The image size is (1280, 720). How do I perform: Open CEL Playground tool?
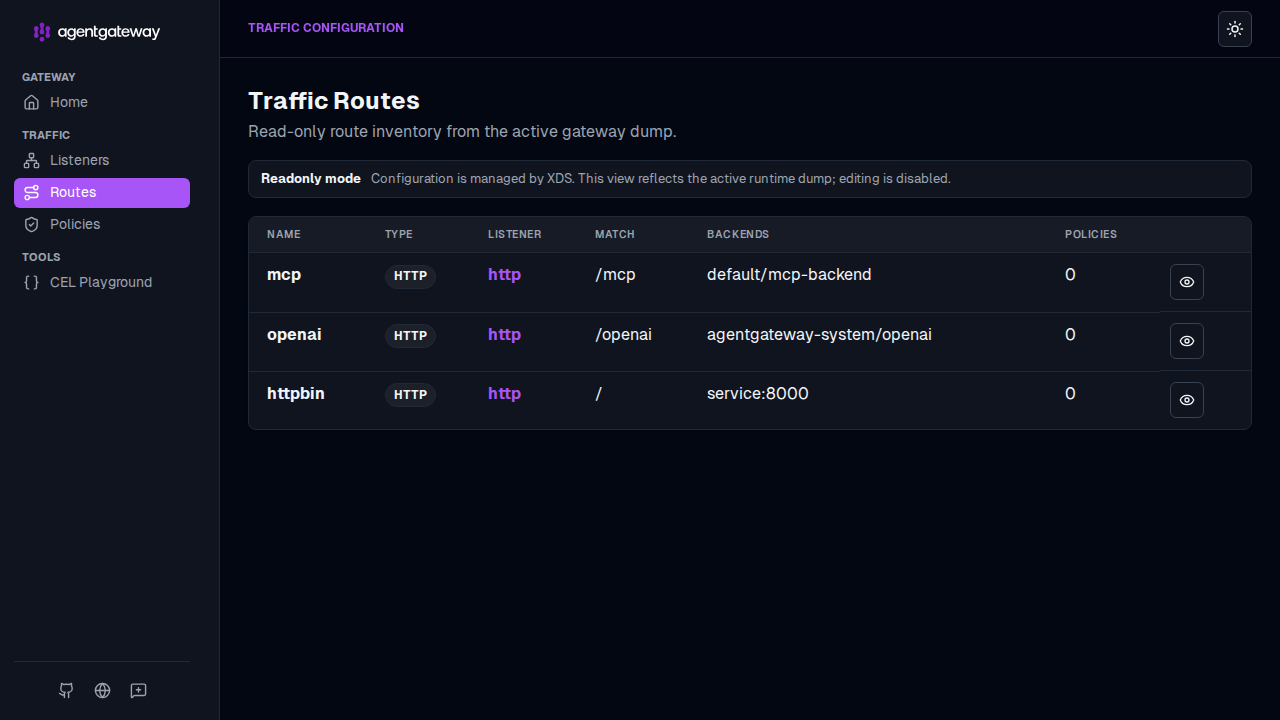(102, 282)
